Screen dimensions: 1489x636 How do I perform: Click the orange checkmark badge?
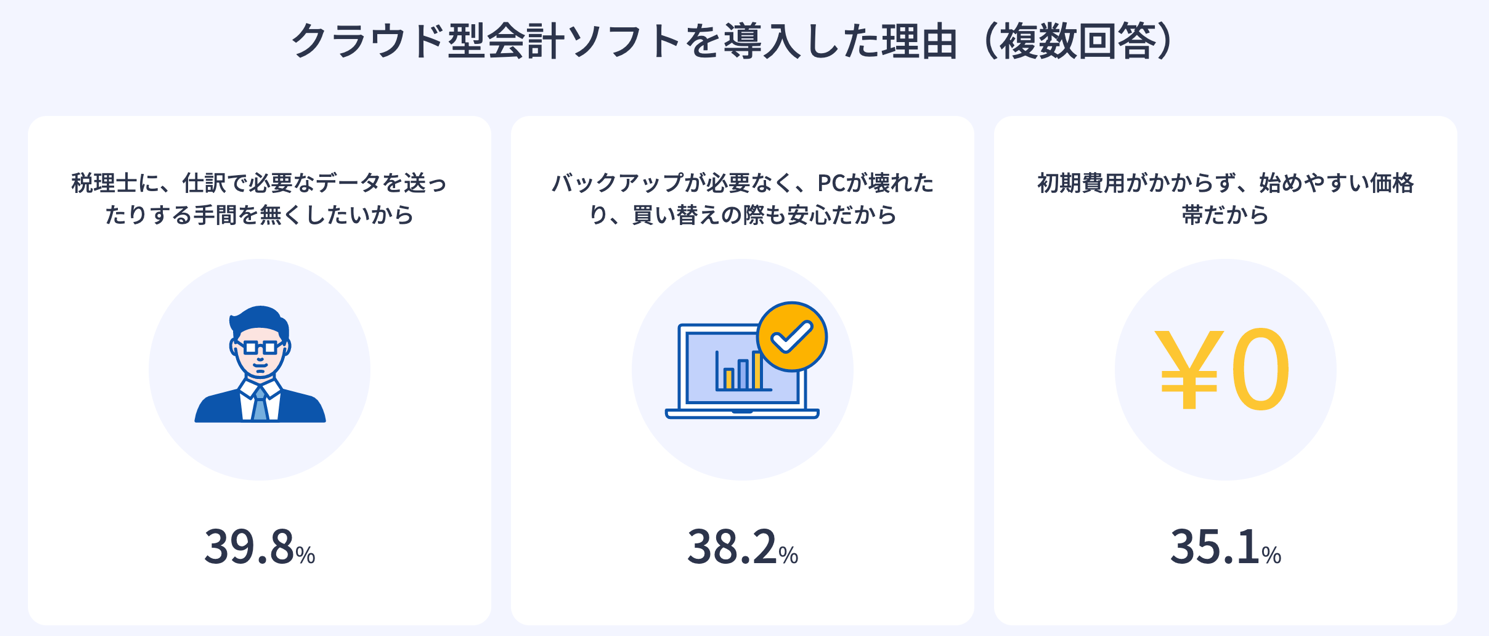[x=792, y=337]
